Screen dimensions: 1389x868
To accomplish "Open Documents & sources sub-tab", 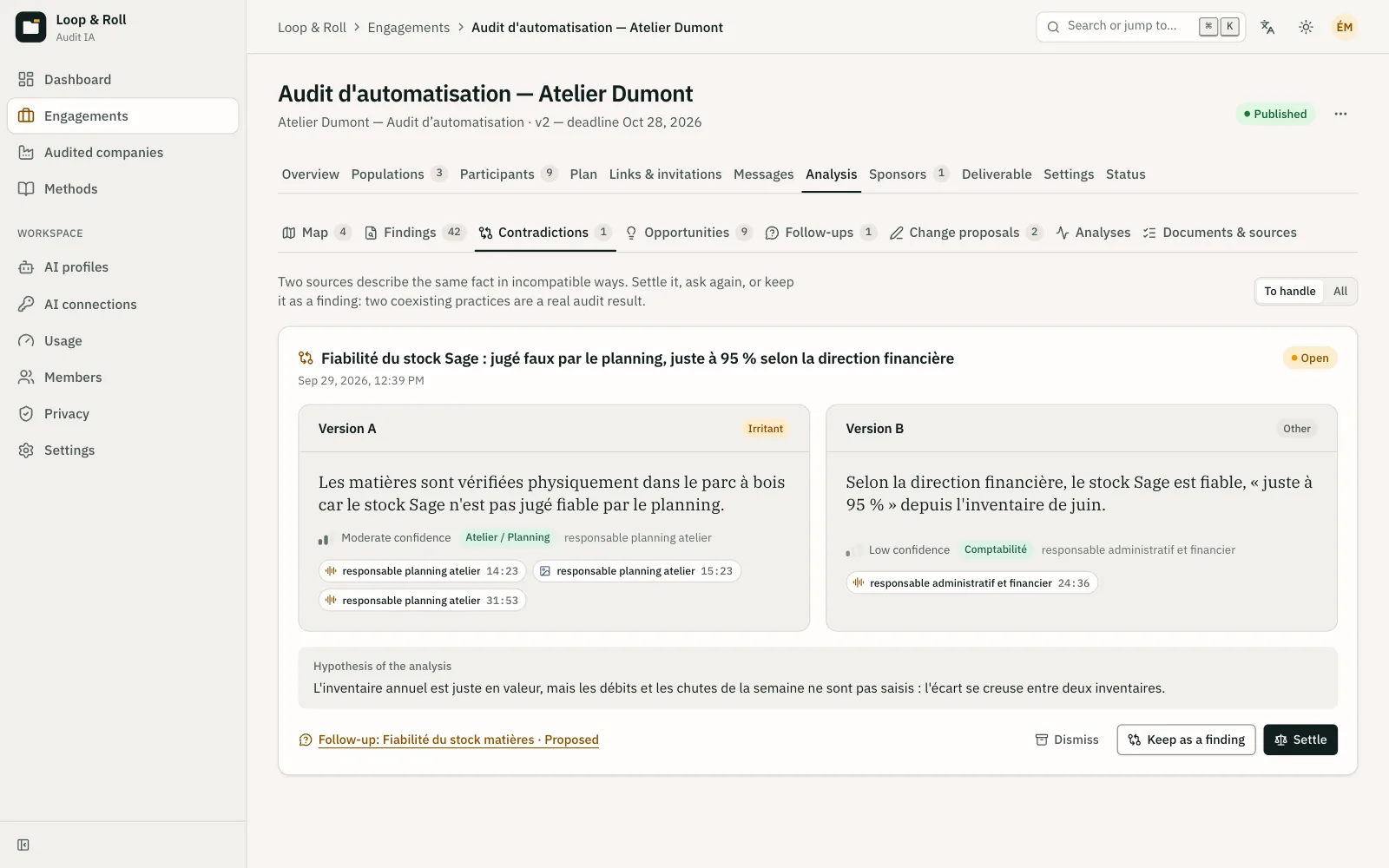I will point(1220,233).
